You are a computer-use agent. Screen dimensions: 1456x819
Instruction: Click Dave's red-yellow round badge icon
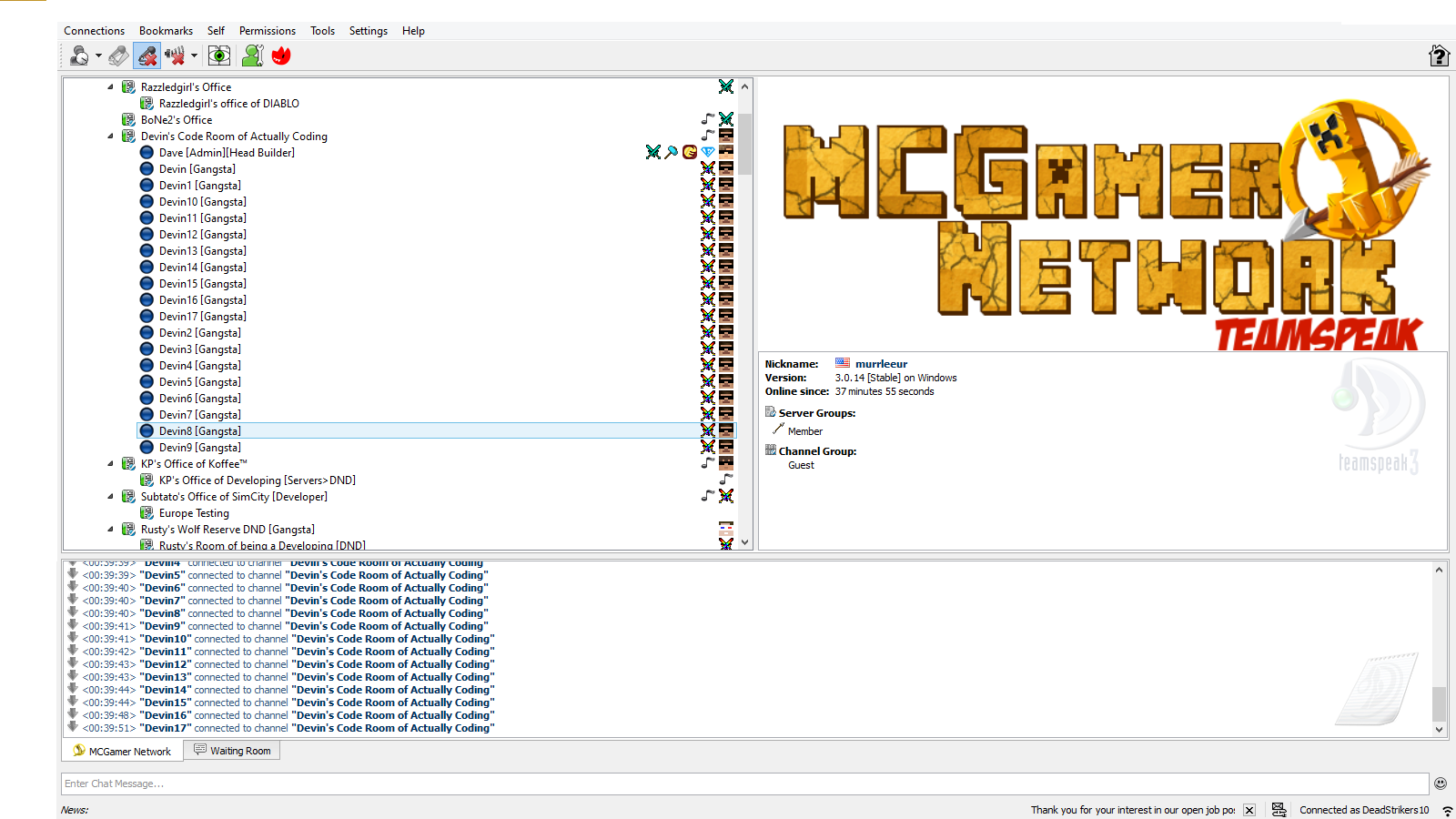690,152
